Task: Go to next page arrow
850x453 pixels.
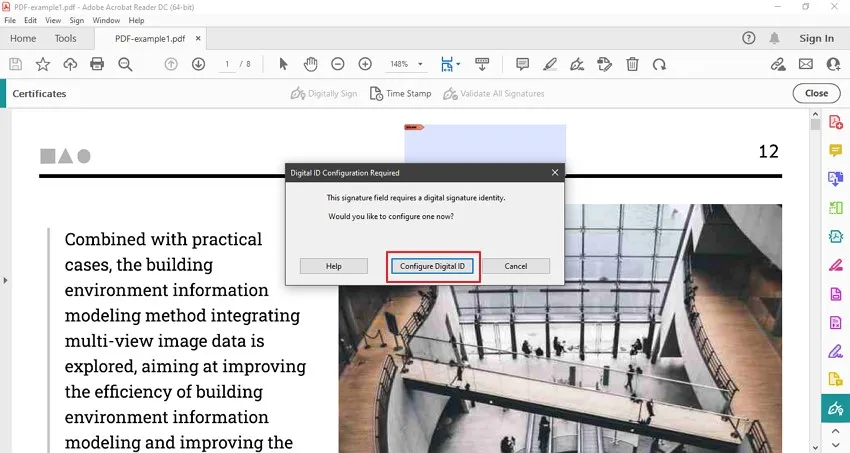Action: coord(198,64)
